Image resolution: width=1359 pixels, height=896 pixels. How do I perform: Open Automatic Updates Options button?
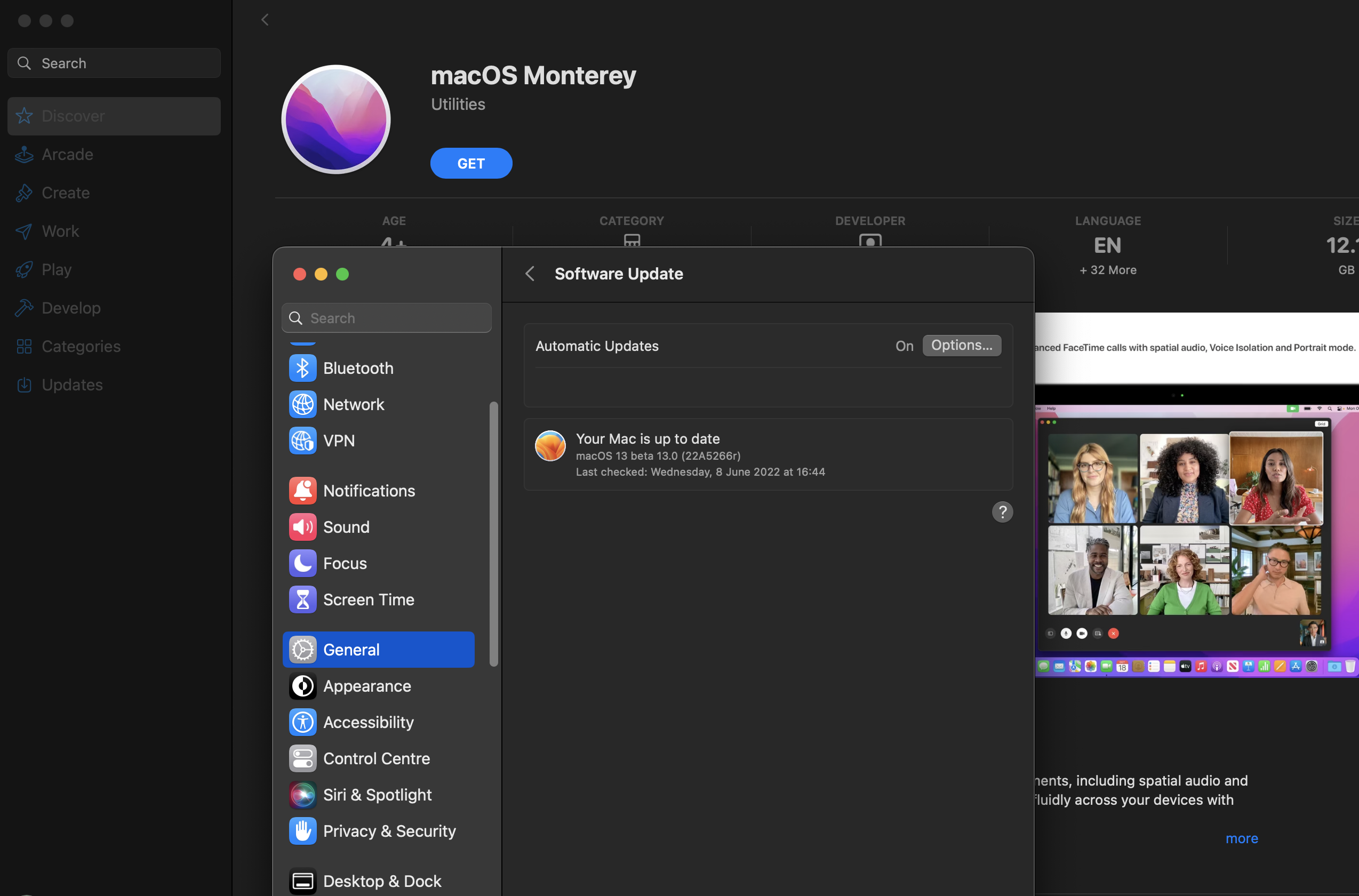tap(961, 346)
